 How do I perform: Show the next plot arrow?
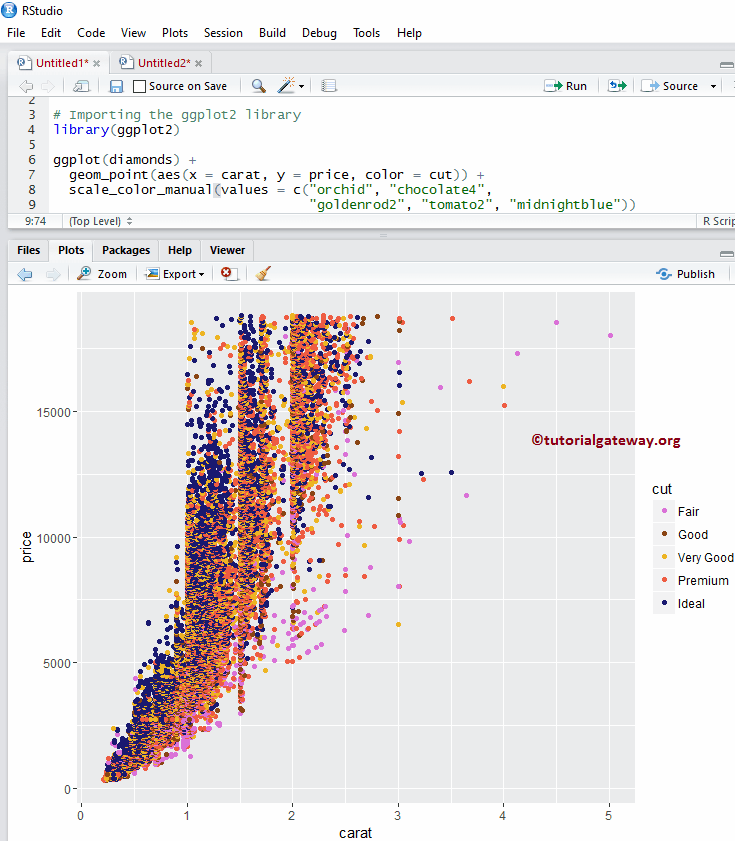[53, 274]
